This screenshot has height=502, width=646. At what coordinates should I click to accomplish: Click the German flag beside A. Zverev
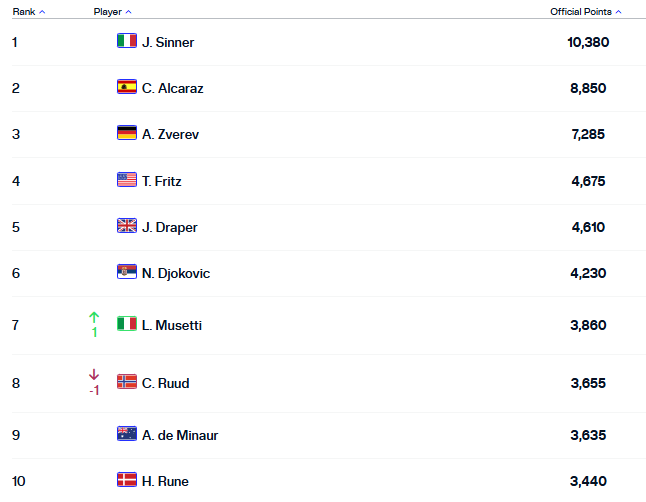coord(126,134)
